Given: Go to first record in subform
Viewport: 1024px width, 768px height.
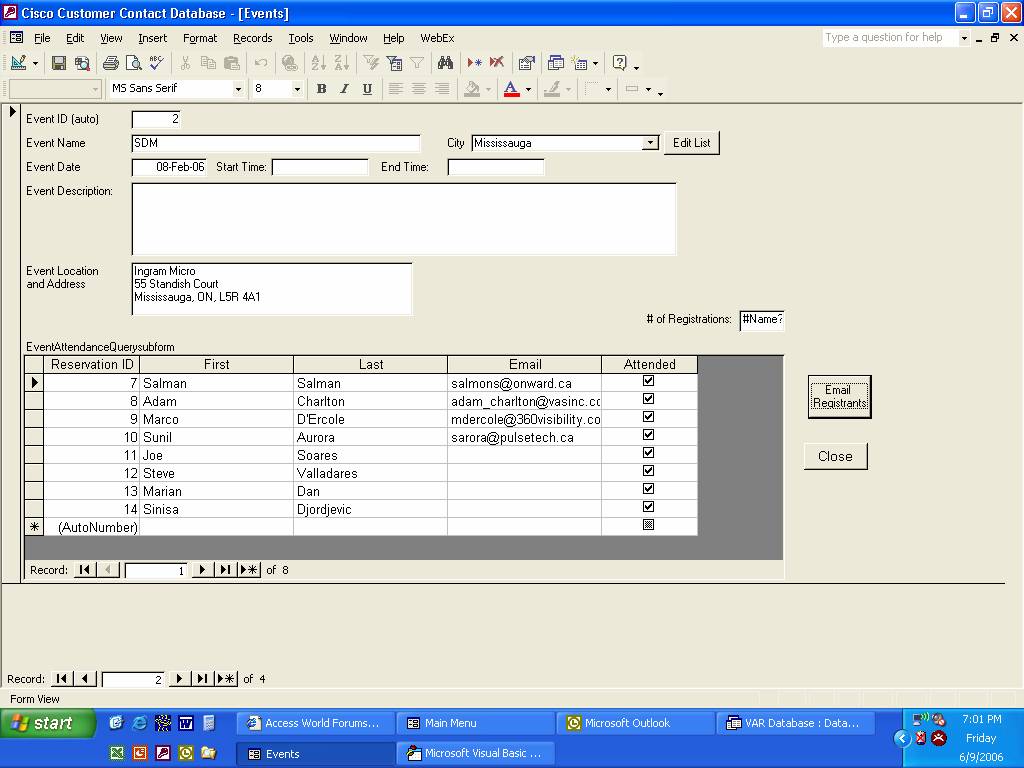Looking at the screenshot, I should (84, 569).
